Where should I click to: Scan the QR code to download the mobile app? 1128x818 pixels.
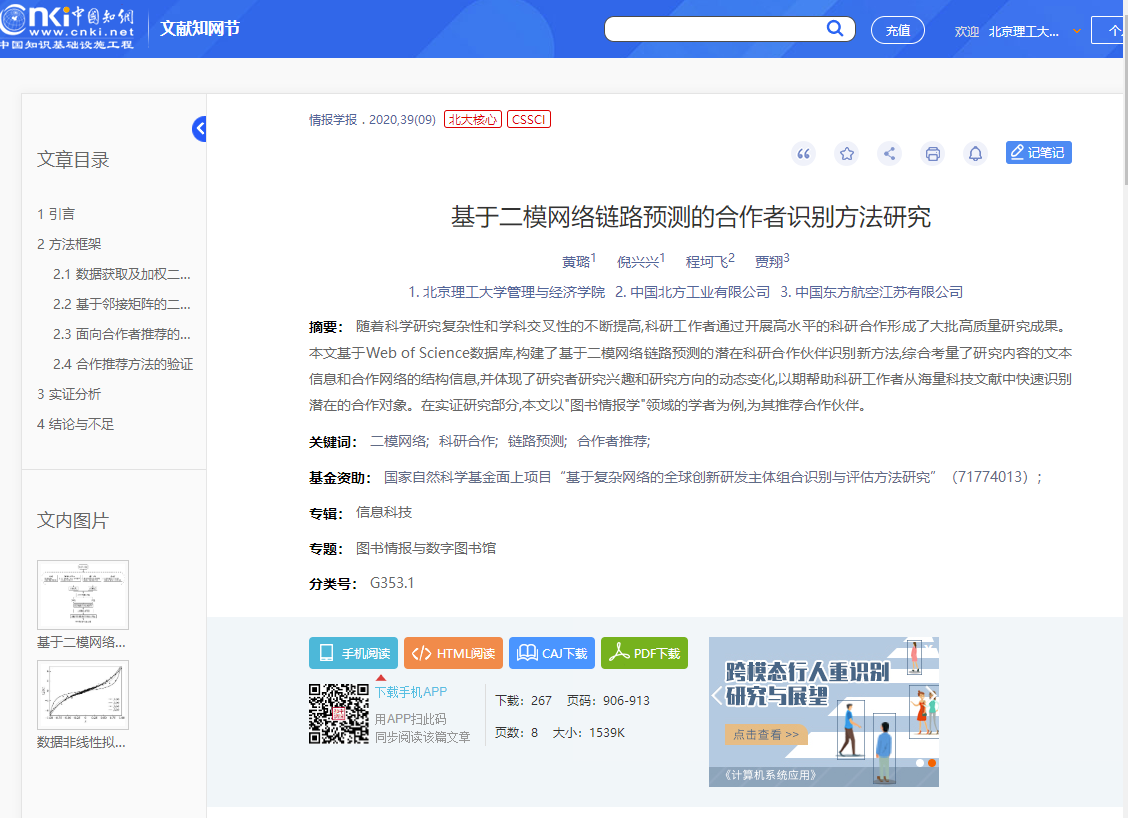[x=339, y=716]
